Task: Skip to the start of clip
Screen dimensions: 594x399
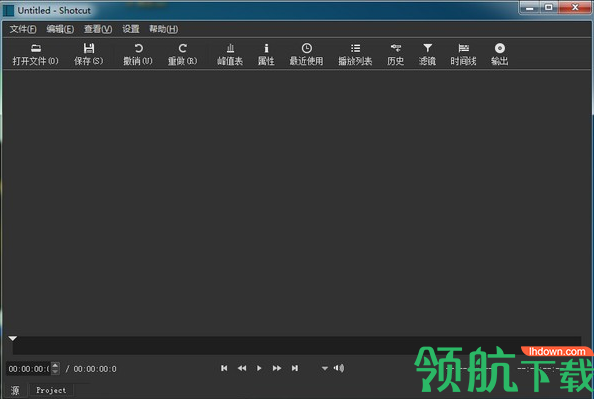Action: point(224,368)
